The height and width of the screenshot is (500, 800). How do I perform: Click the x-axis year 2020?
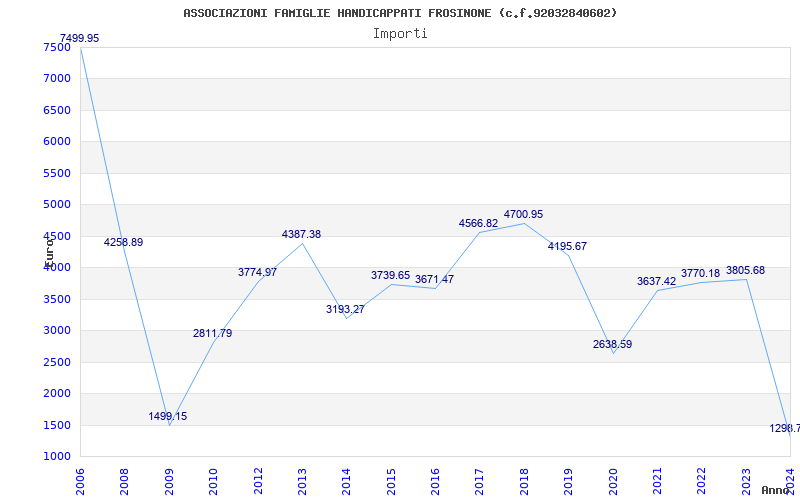(x=613, y=481)
